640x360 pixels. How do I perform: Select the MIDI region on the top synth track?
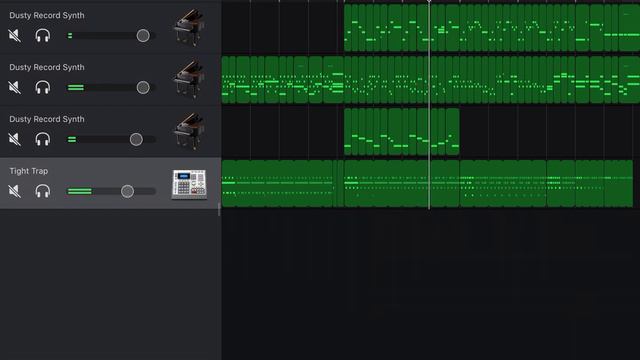[x=492, y=28]
